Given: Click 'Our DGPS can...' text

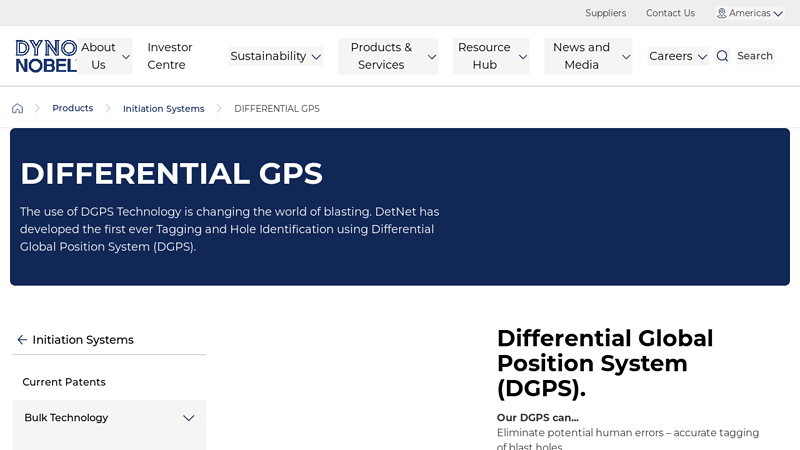Looking at the screenshot, I should tap(538, 417).
